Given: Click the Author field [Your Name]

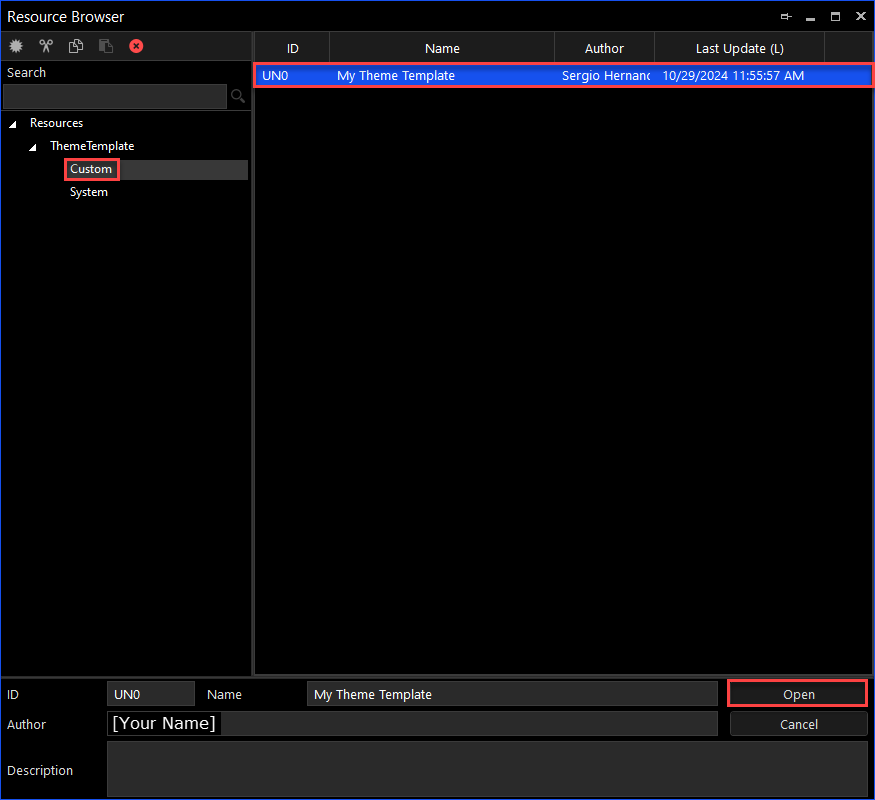Looking at the screenshot, I should pyautogui.click(x=412, y=724).
